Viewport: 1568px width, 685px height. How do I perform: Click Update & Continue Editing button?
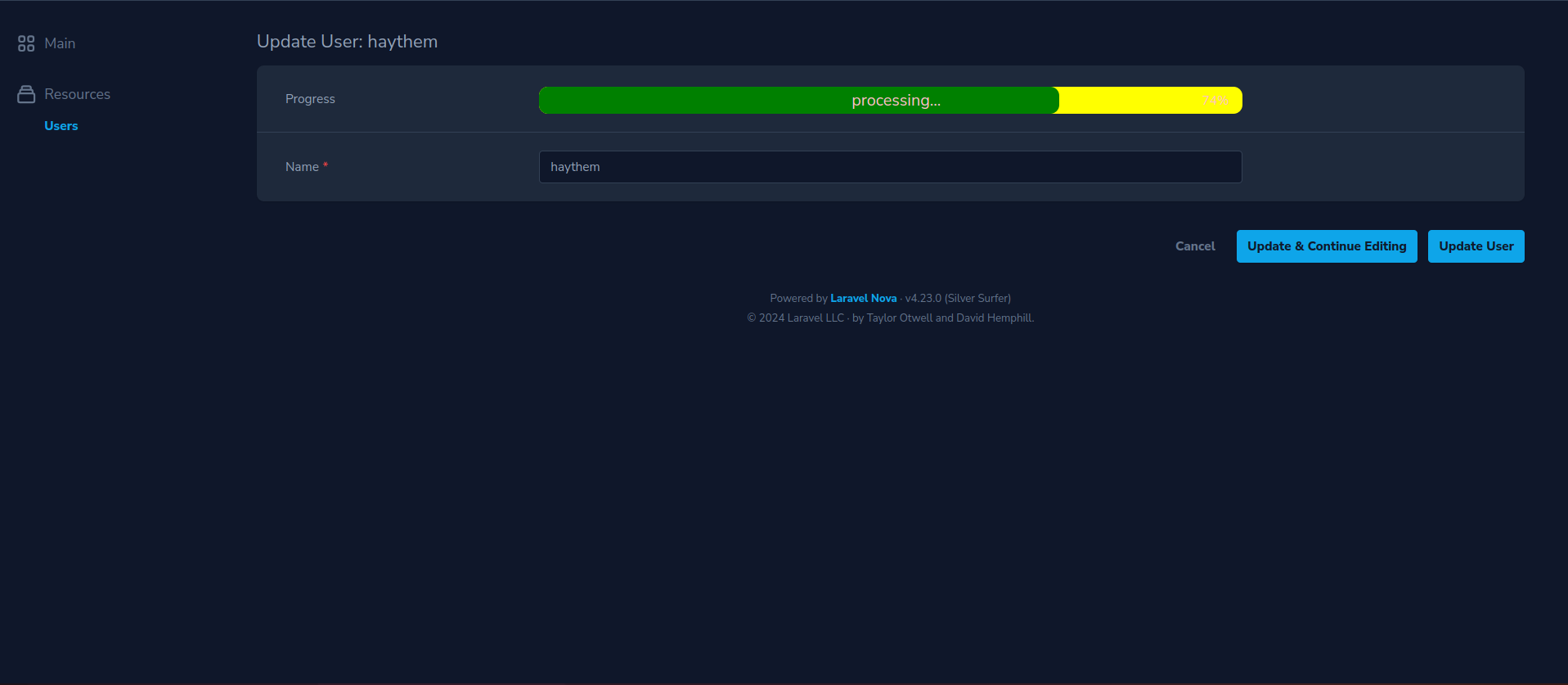click(x=1326, y=246)
